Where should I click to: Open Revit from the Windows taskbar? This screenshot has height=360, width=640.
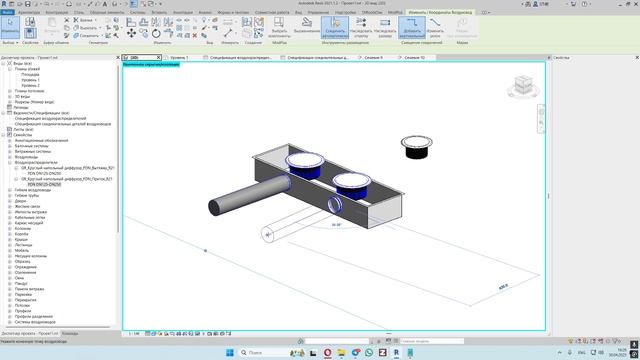396,352
